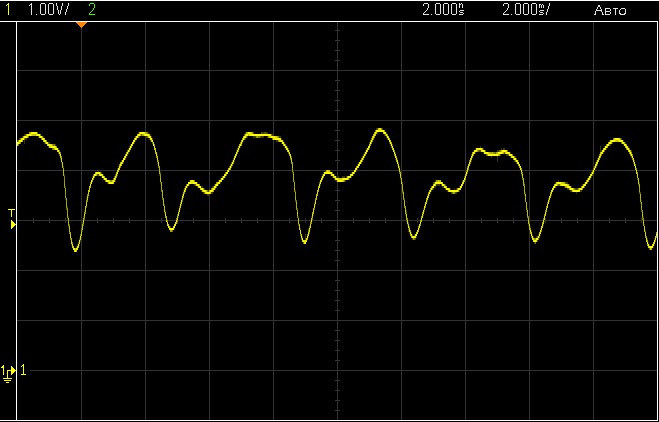
Task: Click the 2.000 time delay readout
Action: (443, 10)
